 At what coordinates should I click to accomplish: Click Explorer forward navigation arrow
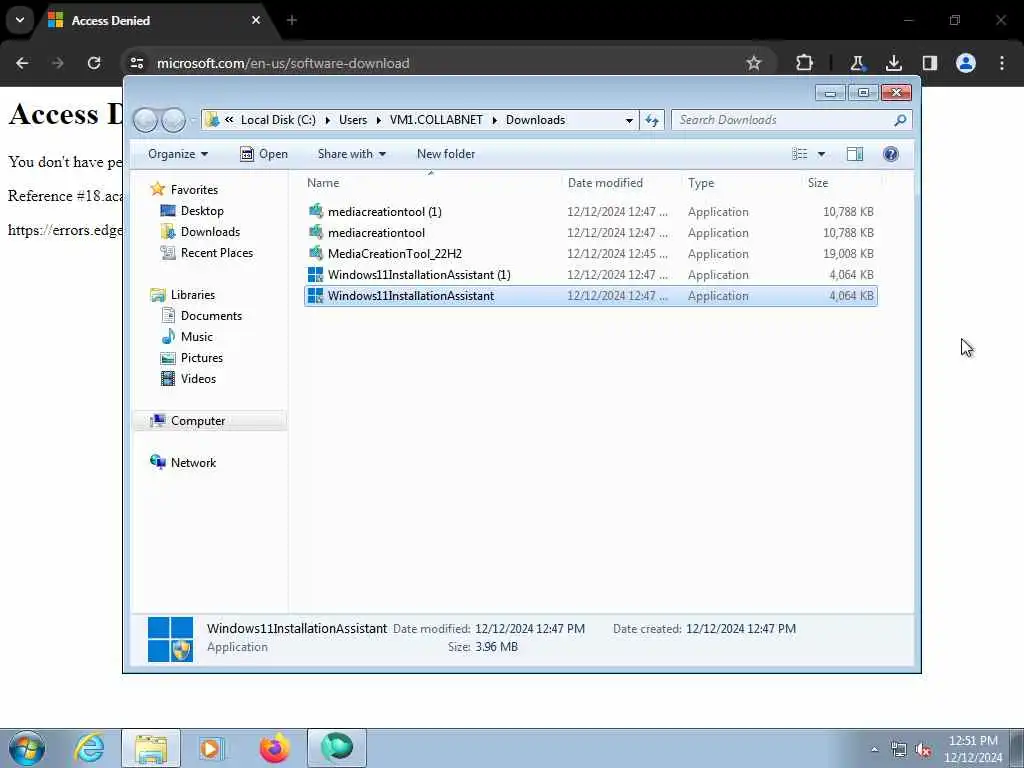tap(174, 120)
